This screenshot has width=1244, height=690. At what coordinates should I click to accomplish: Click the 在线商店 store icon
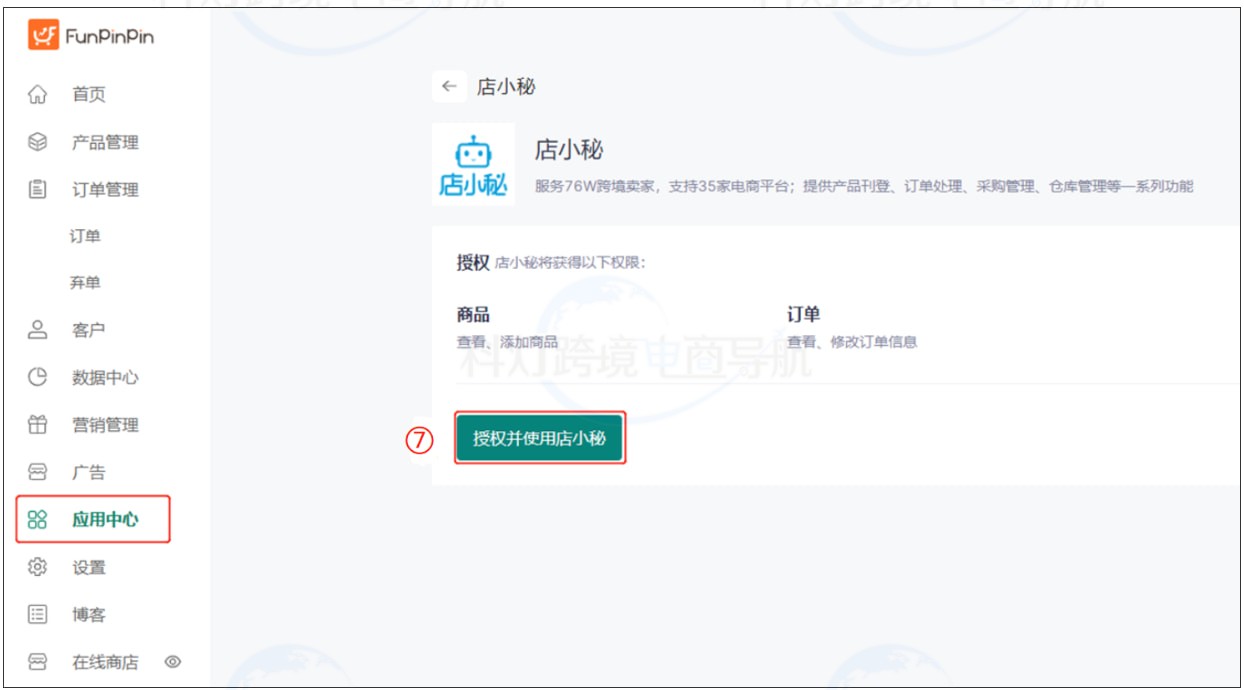pyautogui.click(x=35, y=659)
